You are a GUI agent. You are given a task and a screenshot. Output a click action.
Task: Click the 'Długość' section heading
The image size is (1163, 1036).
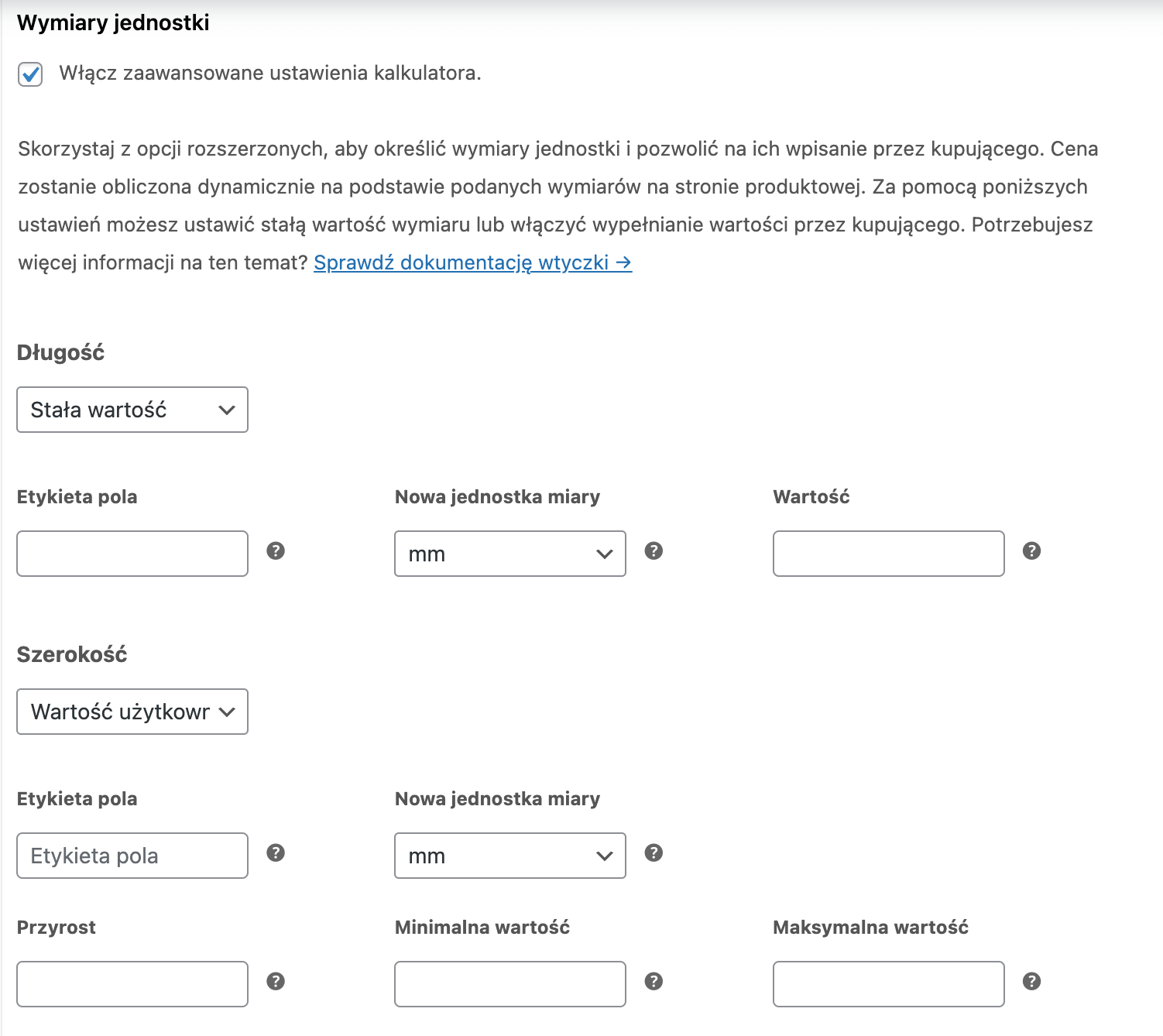click(60, 353)
